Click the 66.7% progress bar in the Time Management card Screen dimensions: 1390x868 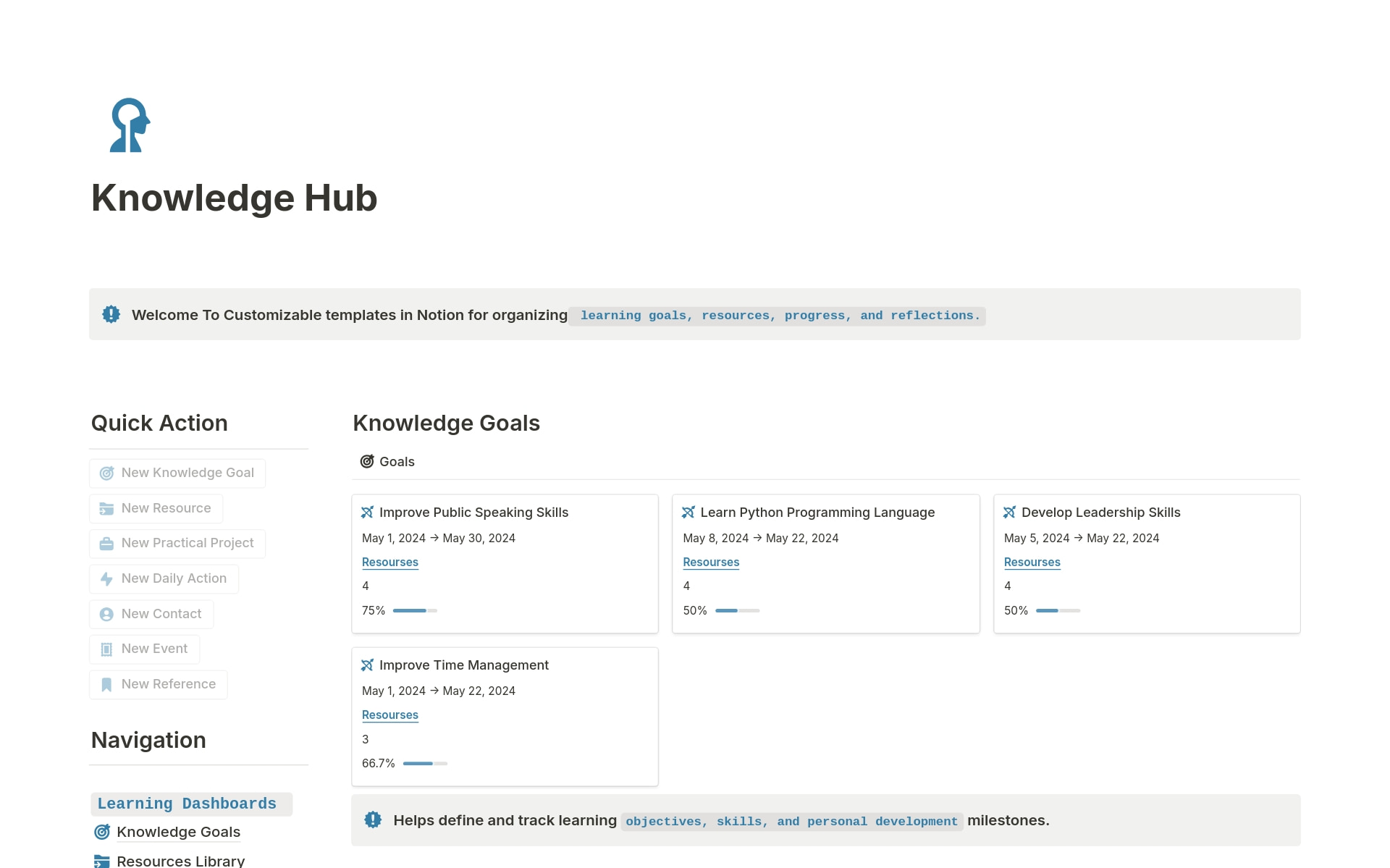click(x=425, y=764)
